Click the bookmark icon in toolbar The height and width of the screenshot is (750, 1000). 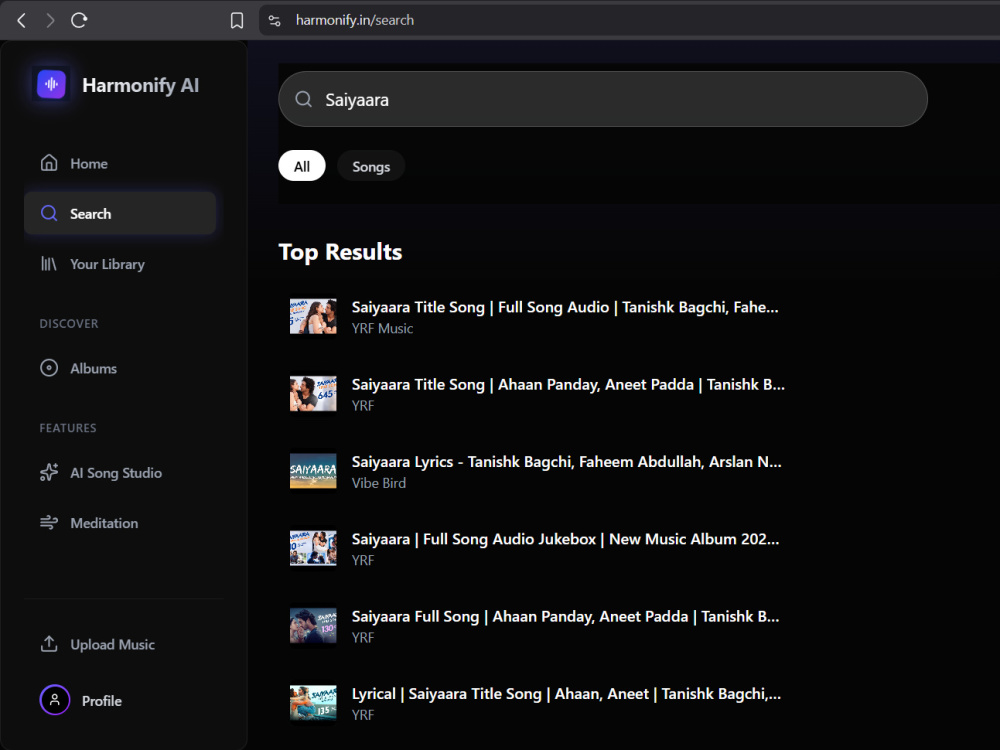coord(237,20)
